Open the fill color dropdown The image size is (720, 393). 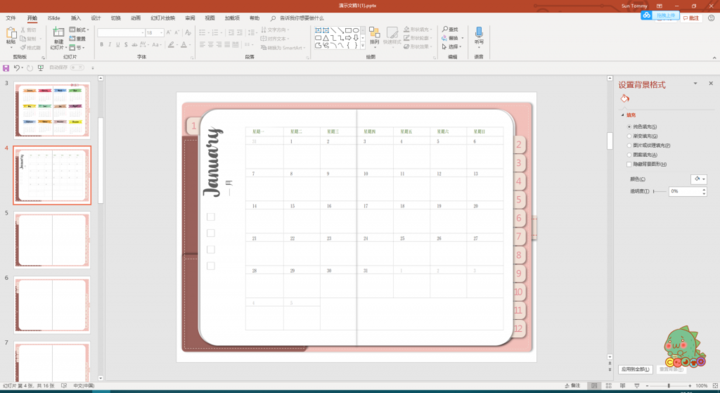tap(698, 179)
